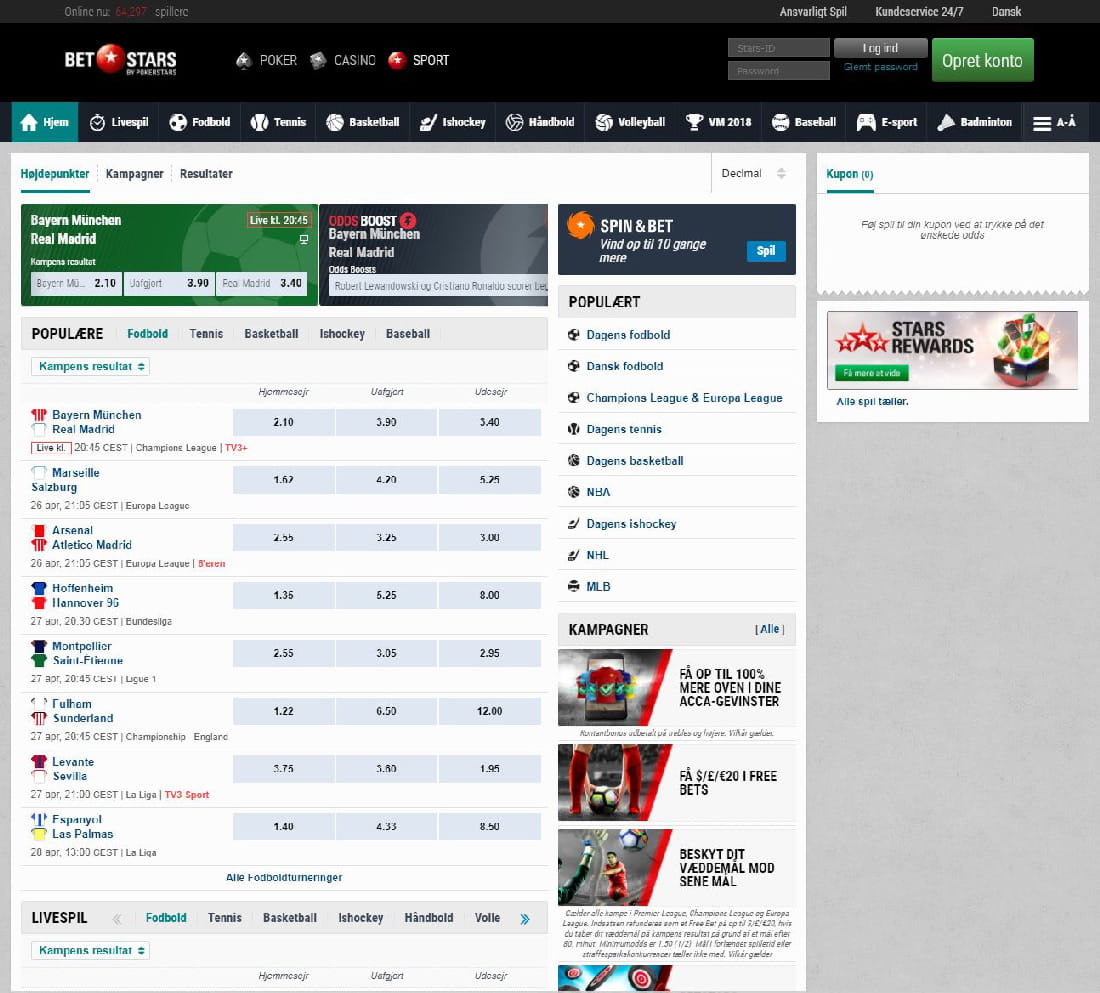1100x993 pixels.
Task: Go to Hjem house icon
Action: (29, 122)
